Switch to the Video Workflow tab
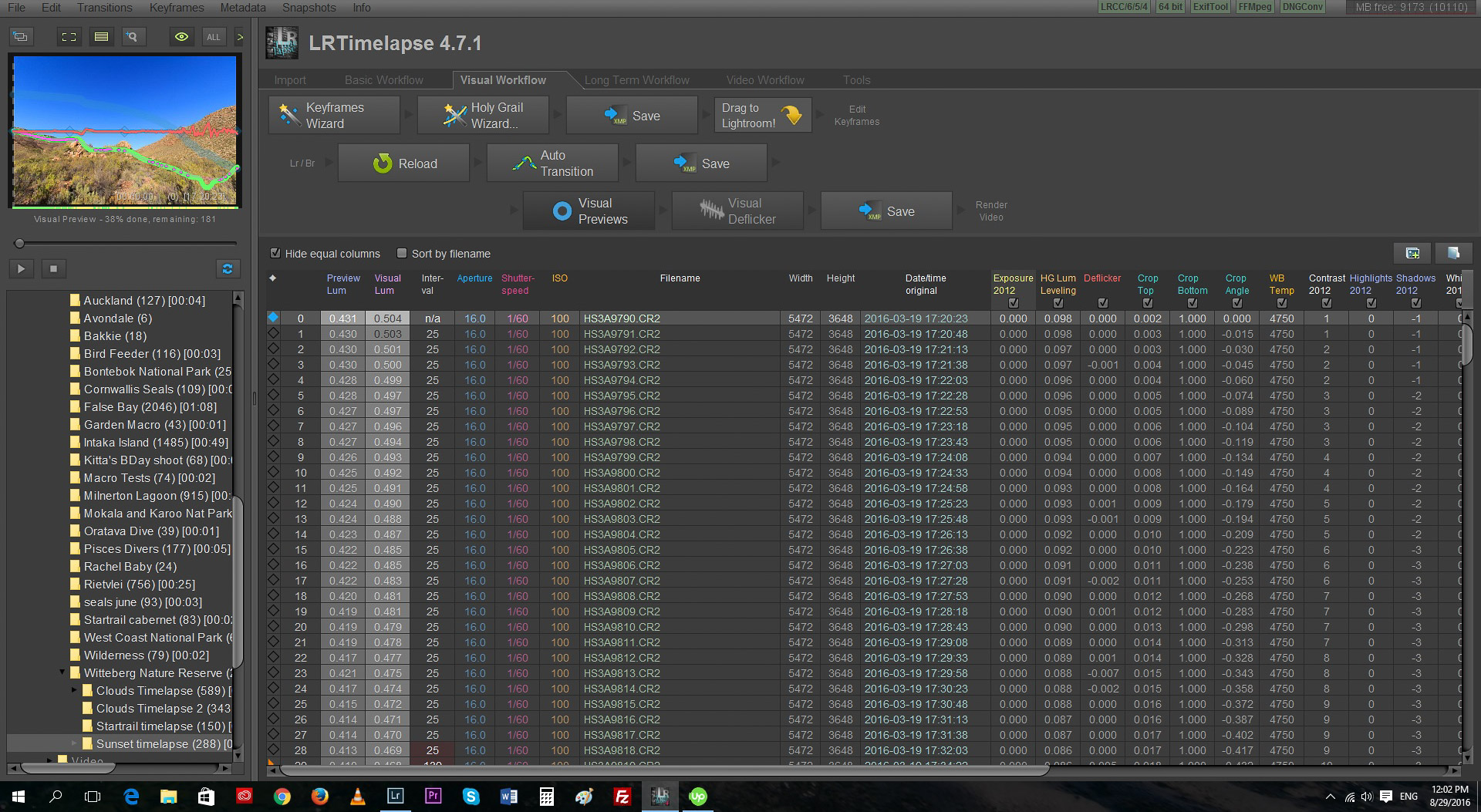 pos(765,80)
